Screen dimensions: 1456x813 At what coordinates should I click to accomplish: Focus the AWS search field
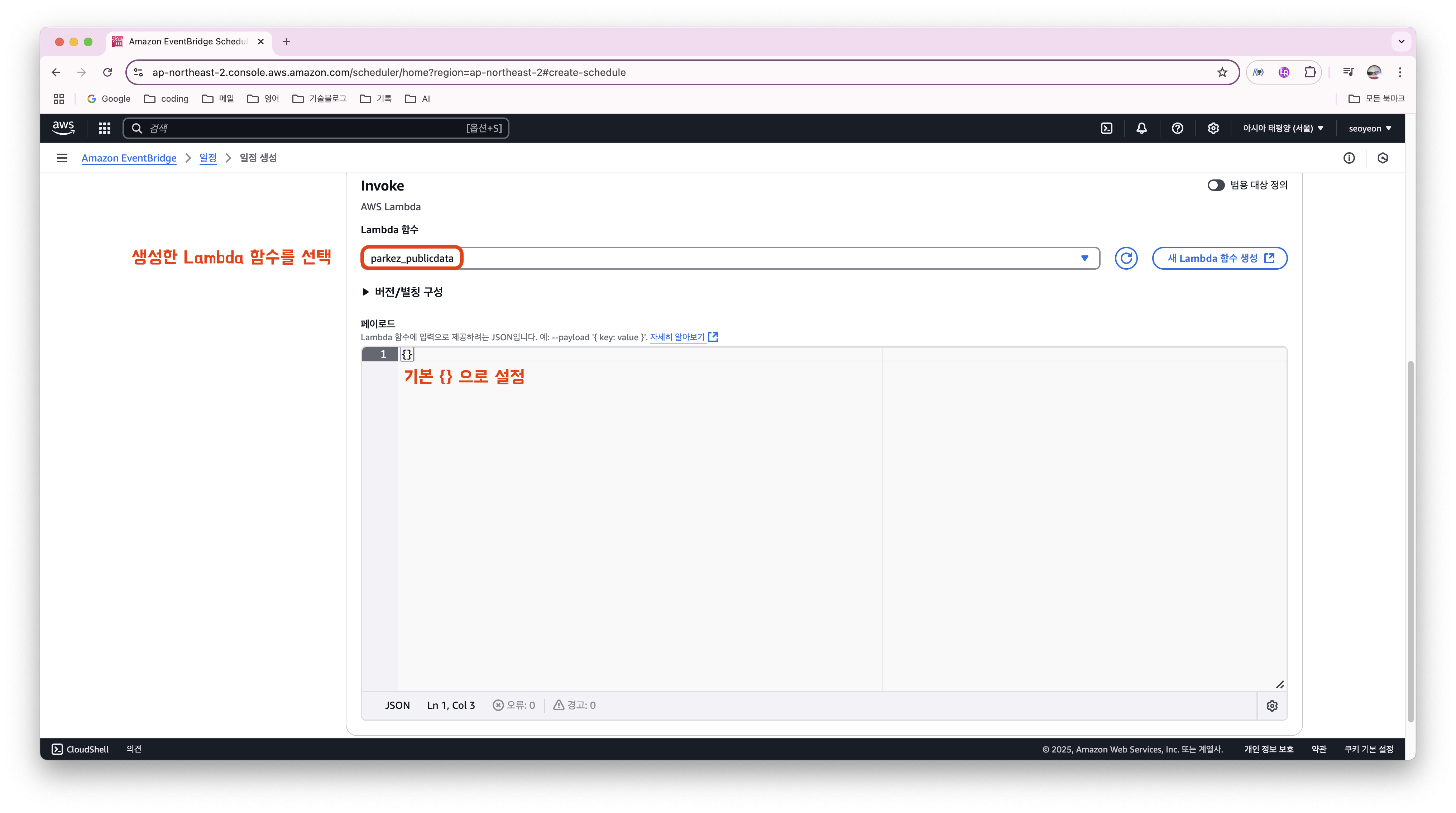click(316, 128)
